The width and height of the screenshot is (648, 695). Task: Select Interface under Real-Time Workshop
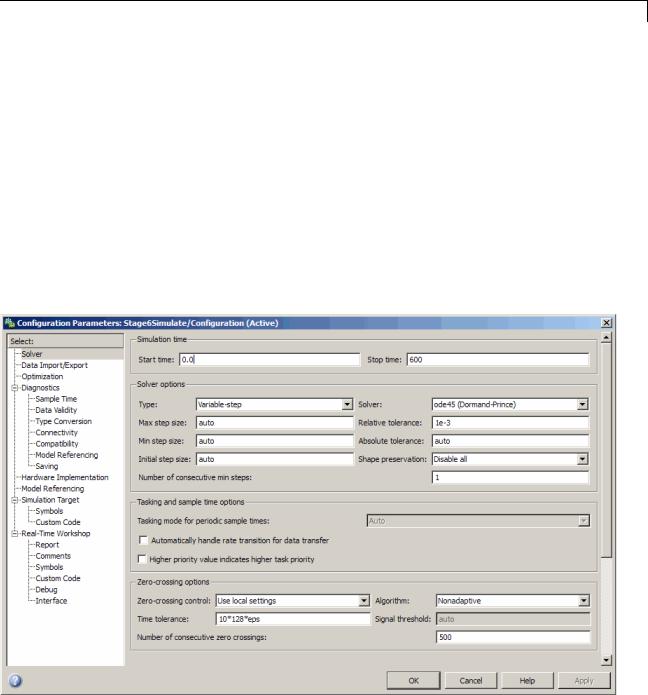coord(51,601)
